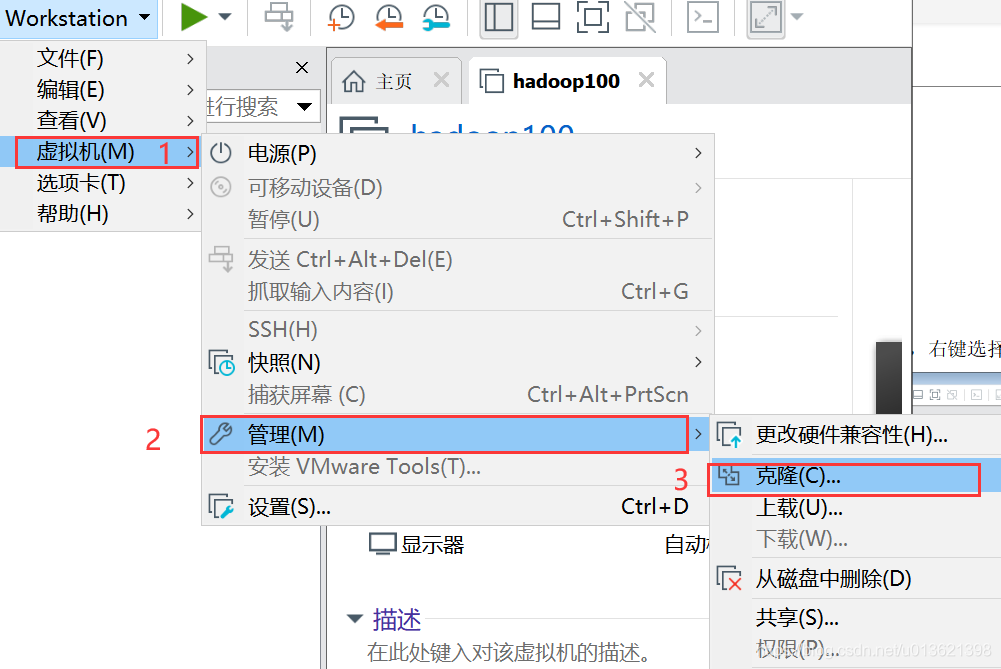The height and width of the screenshot is (669, 1001).
Task: Open the 查看(V) menu
Action: coord(102,120)
